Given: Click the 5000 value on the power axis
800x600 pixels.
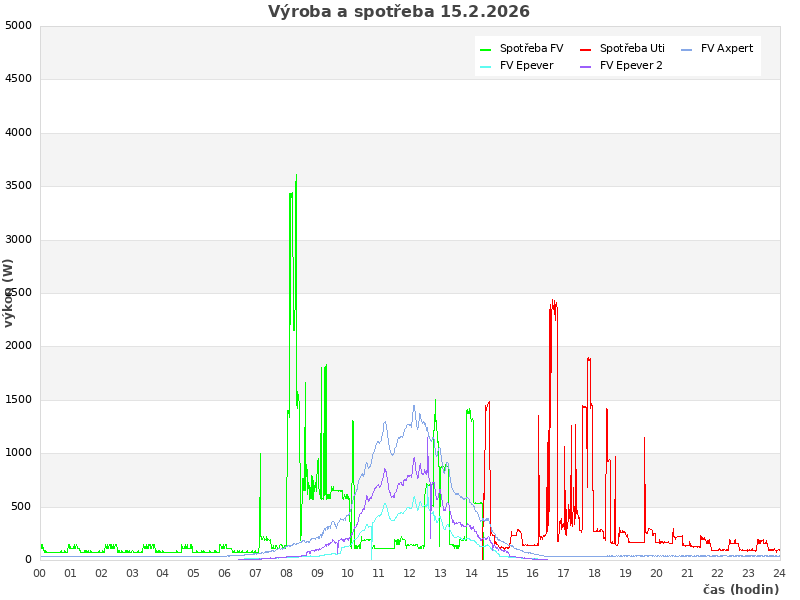Looking at the screenshot, I should click(x=18, y=25).
